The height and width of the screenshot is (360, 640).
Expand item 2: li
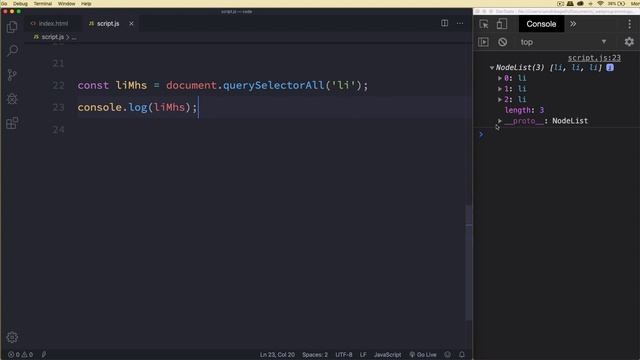pos(500,99)
